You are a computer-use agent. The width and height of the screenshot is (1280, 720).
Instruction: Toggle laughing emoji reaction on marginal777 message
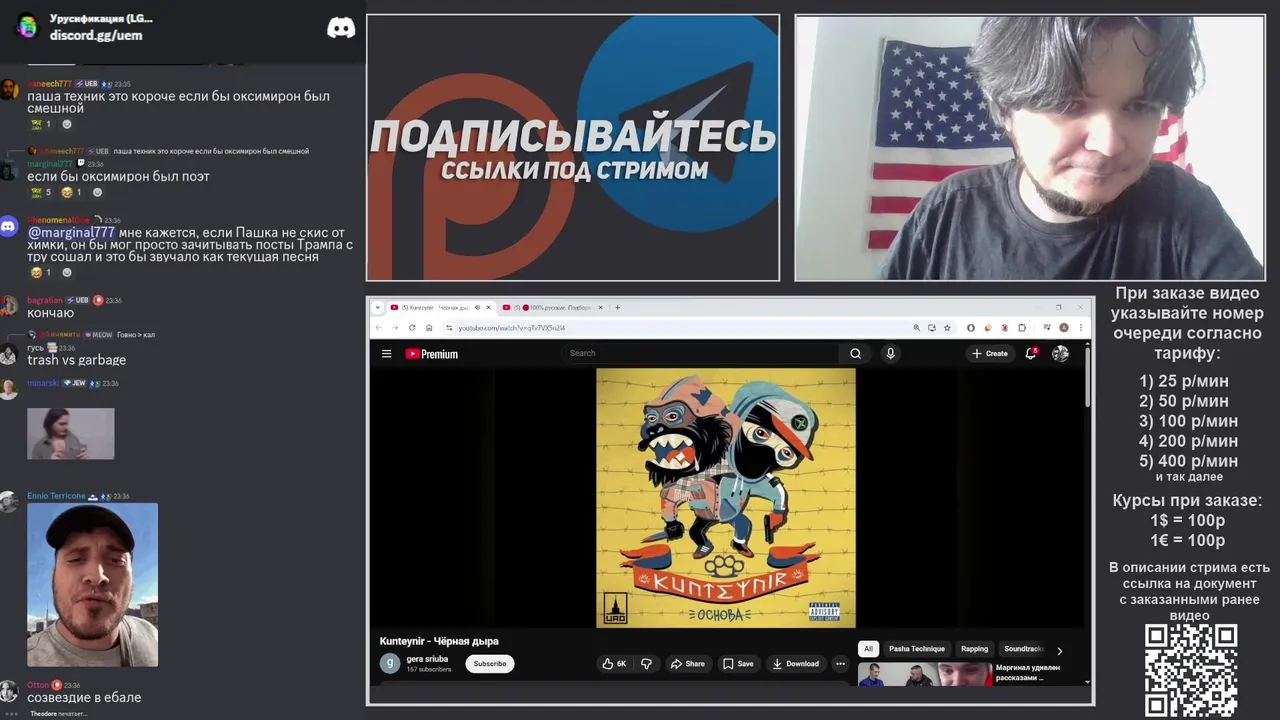click(x=71, y=192)
